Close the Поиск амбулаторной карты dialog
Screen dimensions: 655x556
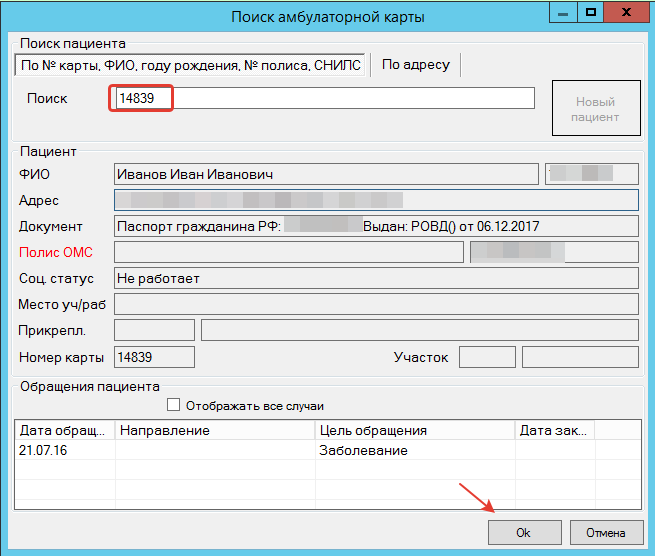click(x=629, y=13)
